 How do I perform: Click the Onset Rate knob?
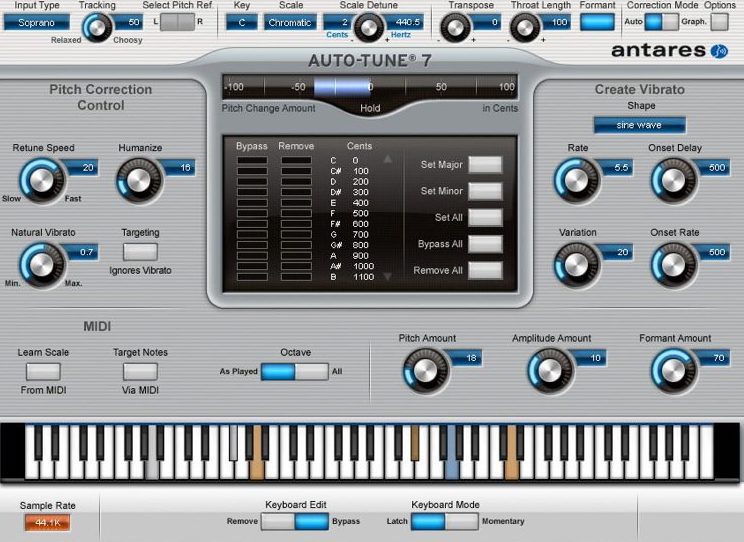[x=673, y=265]
